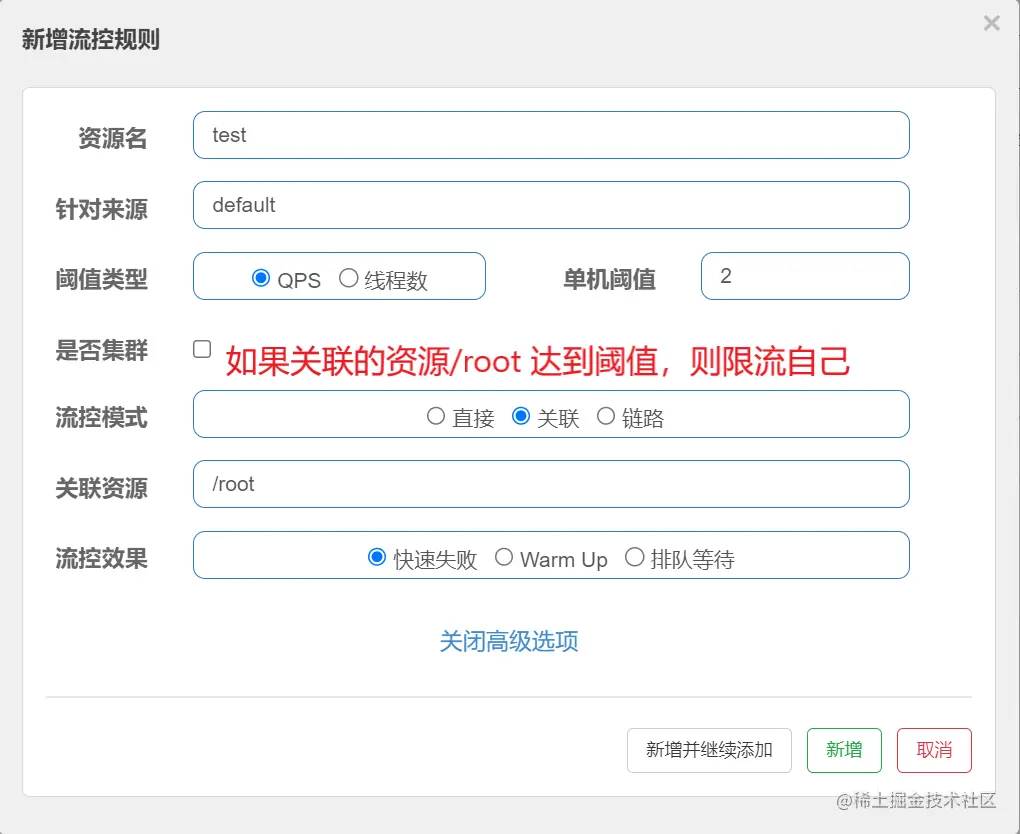Image resolution: width=1020 pixels, height=834 pixels.
Task: Click the 针对来源 input containing default
Action: pyautogui.click(x=550, y=205)
